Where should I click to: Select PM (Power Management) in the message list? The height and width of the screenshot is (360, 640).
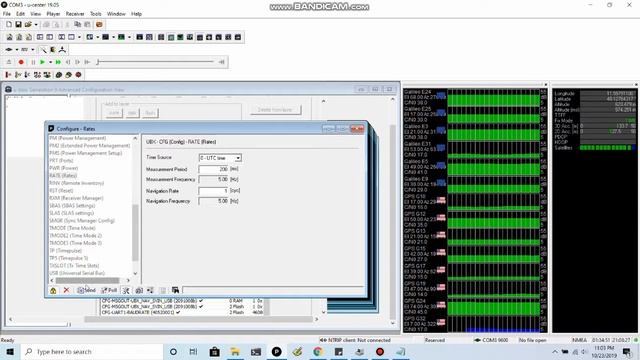click(x=78, y=138)
